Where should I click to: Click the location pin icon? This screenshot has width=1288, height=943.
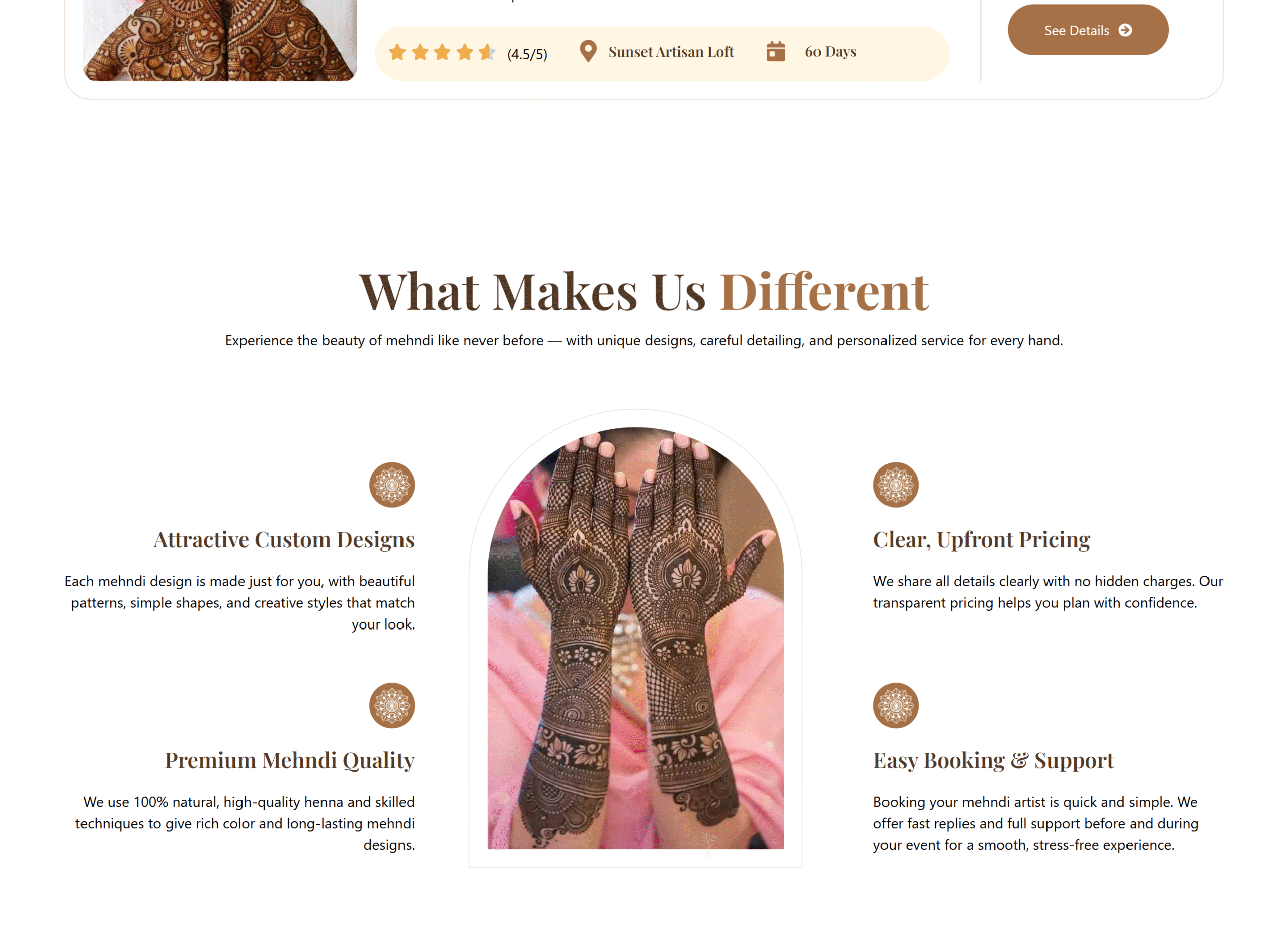(x=588, y=51)
